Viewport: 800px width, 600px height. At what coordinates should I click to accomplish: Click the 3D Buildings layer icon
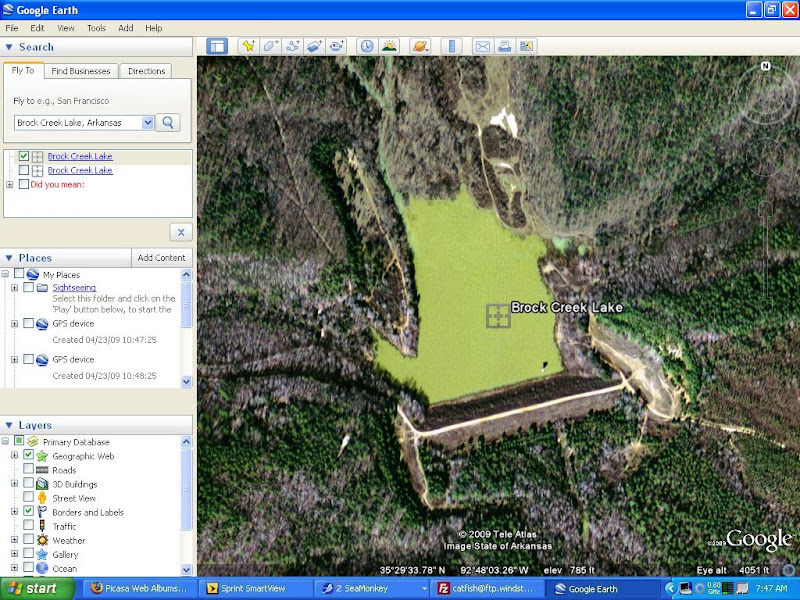[x=42, y=484]
